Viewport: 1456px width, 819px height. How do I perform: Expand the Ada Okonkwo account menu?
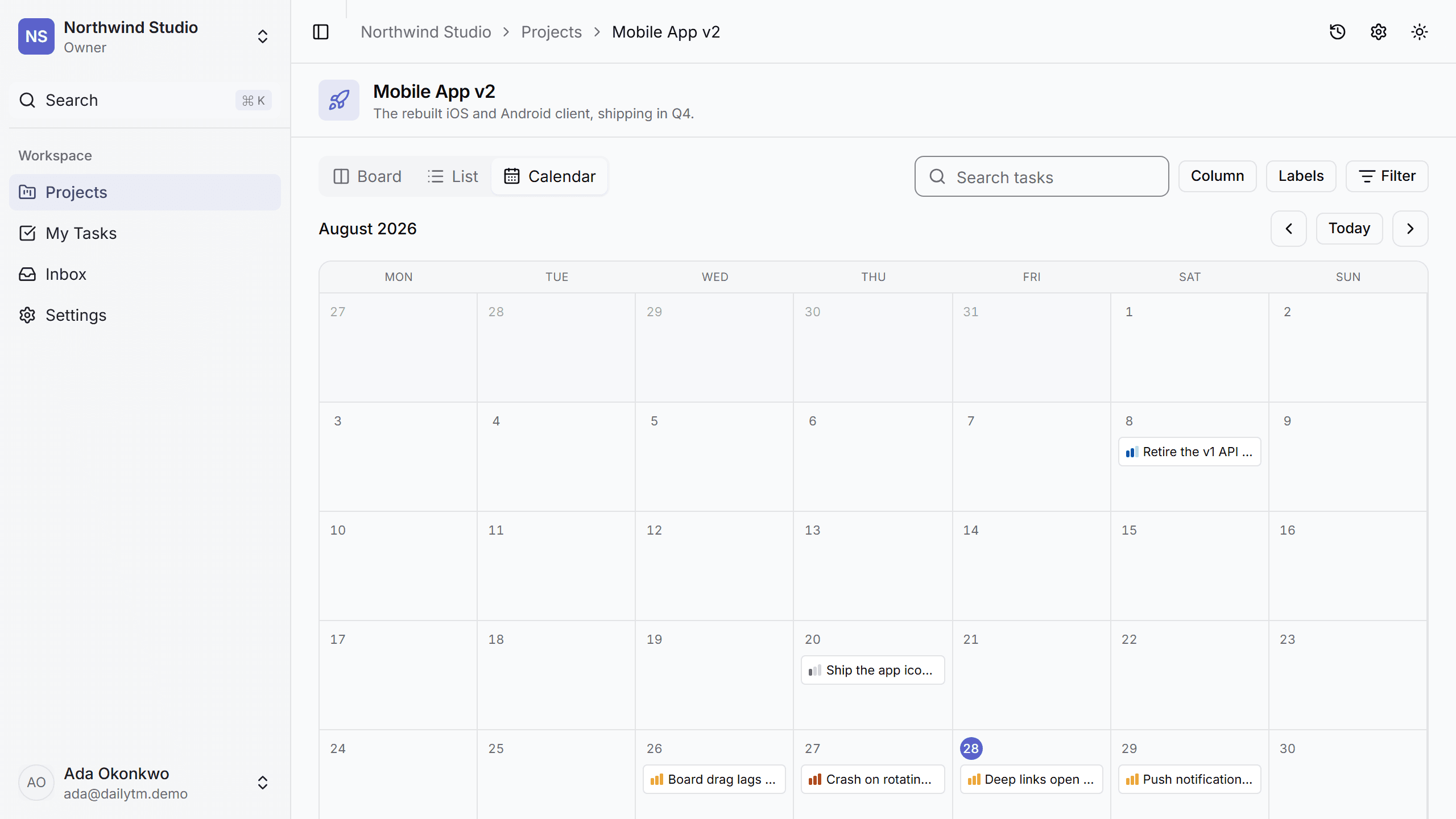pos(263,783)
